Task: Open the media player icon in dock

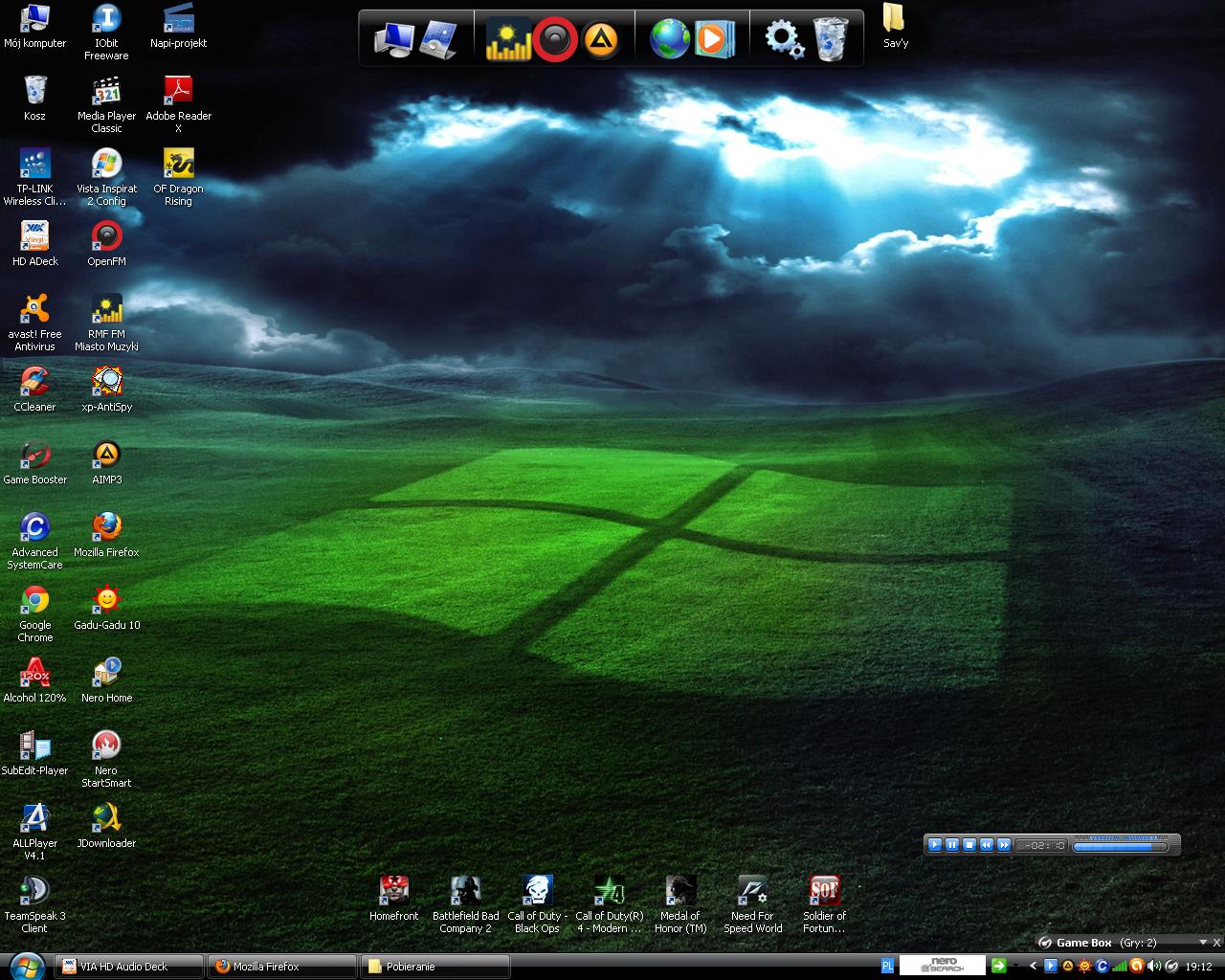Action: [714, 40]
